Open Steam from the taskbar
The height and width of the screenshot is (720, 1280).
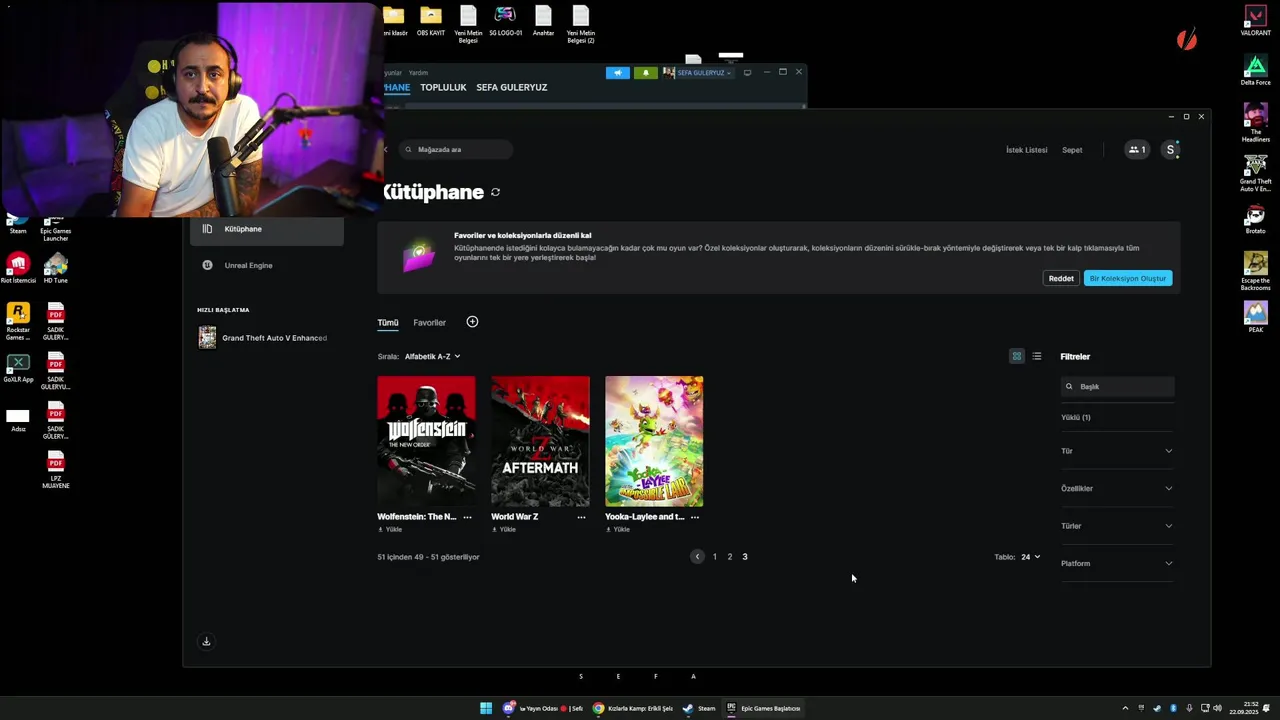700,708
